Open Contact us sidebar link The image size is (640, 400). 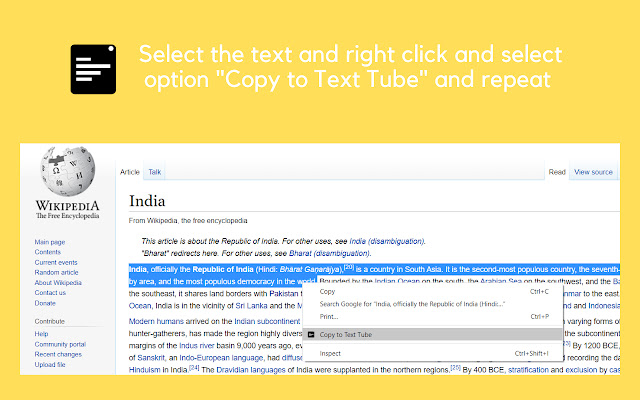50,293
